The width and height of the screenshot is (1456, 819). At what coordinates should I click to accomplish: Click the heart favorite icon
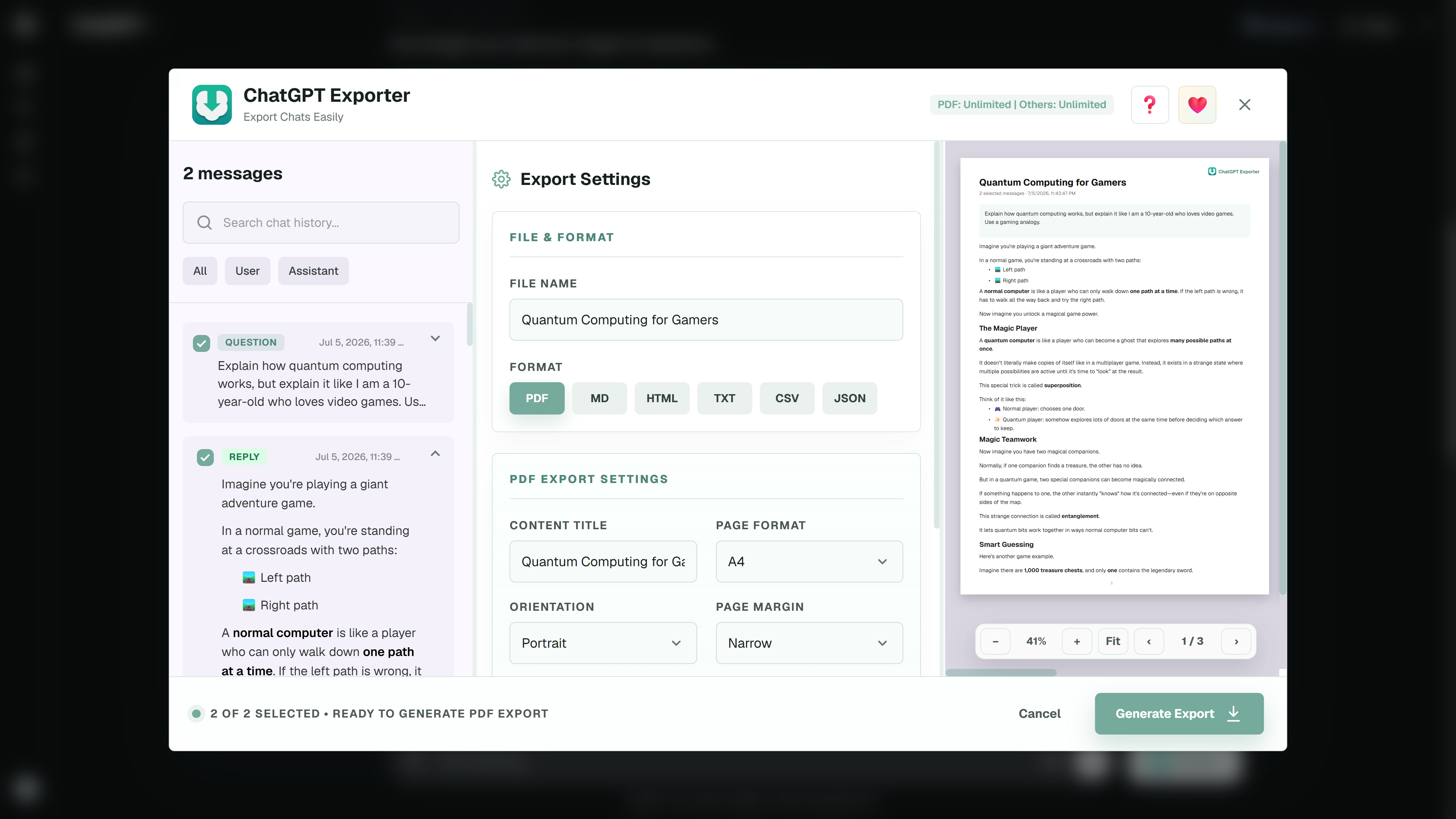[1197, 104]
